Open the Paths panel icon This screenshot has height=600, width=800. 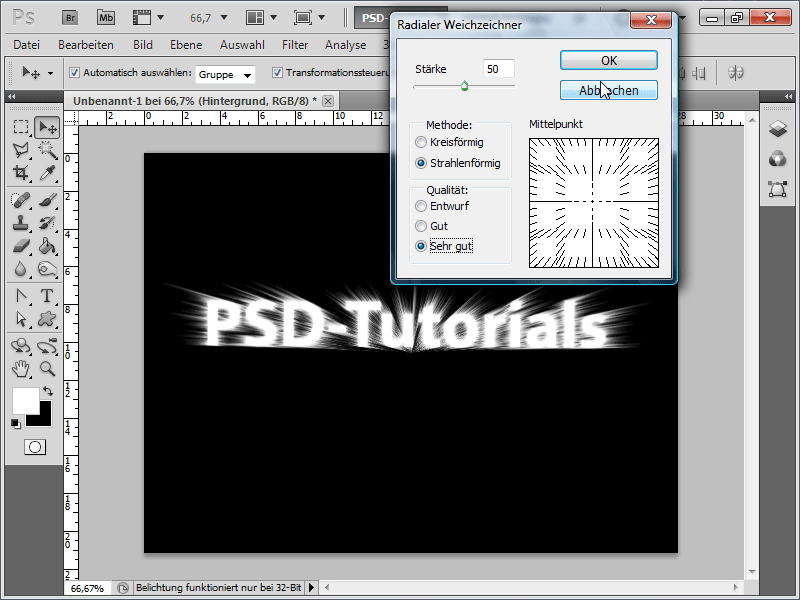click(x=778, y=189)
